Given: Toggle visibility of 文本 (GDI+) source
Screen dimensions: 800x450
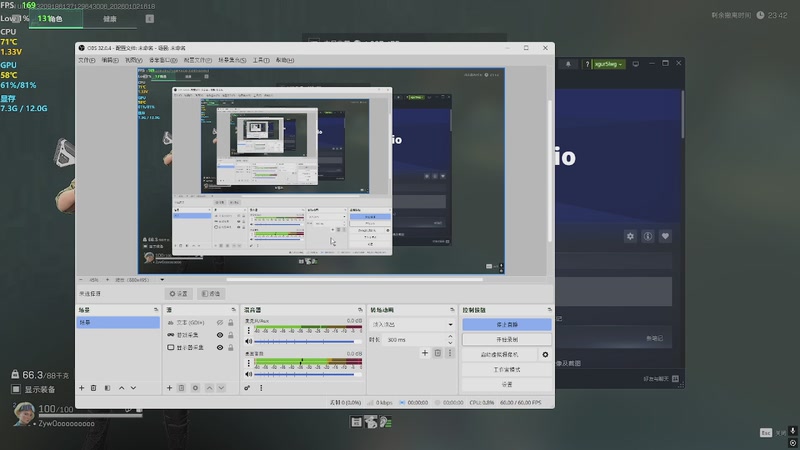Looking at the screenshot, I should pos(220,323).
